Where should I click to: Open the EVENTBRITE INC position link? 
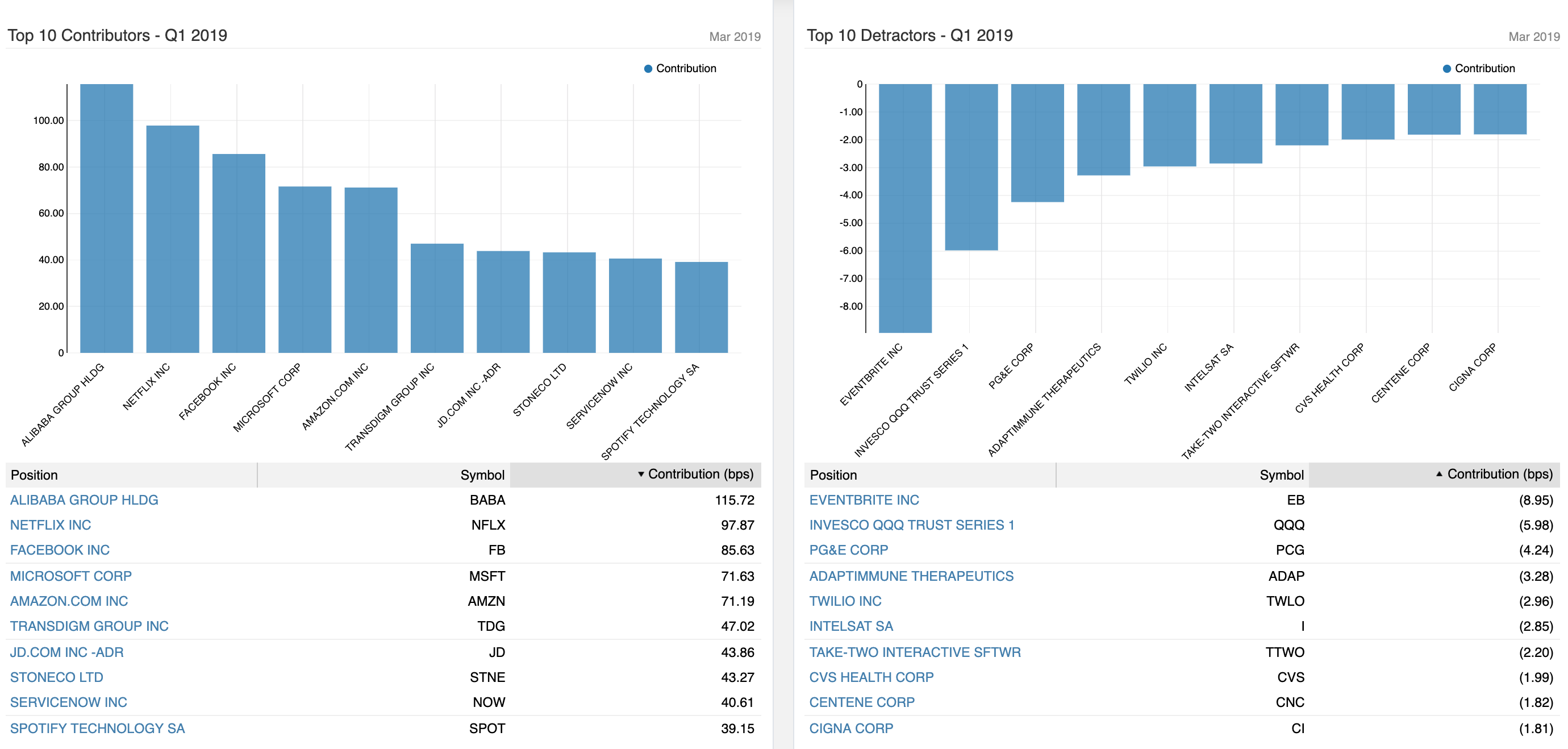pyautogui.click(x=864, y=500)
